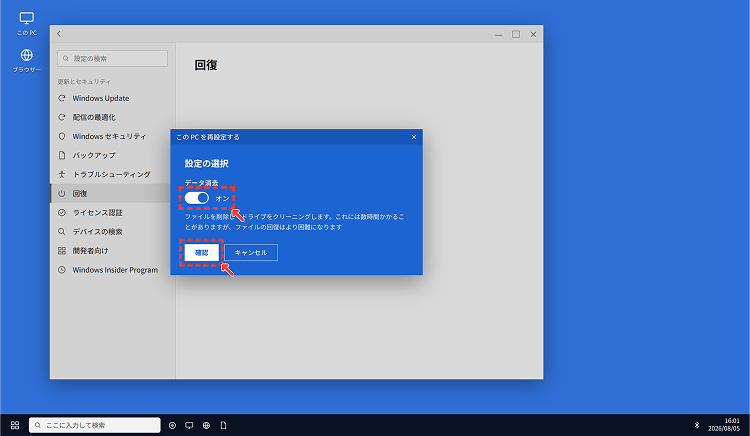Click the Bluetooth tray icon
The image size is (750, 436).
pos(696,425)
